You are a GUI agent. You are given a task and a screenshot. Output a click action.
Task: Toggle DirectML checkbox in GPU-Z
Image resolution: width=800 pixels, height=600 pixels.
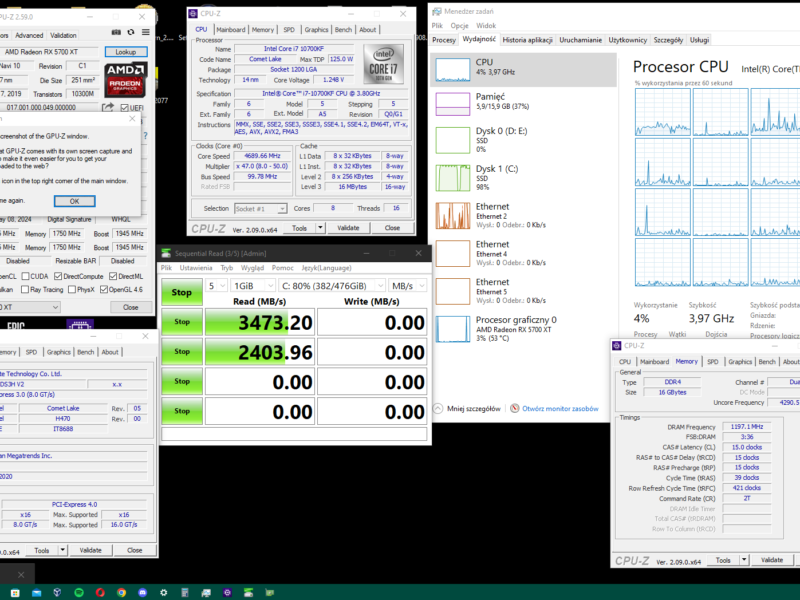tap(113, 276)
